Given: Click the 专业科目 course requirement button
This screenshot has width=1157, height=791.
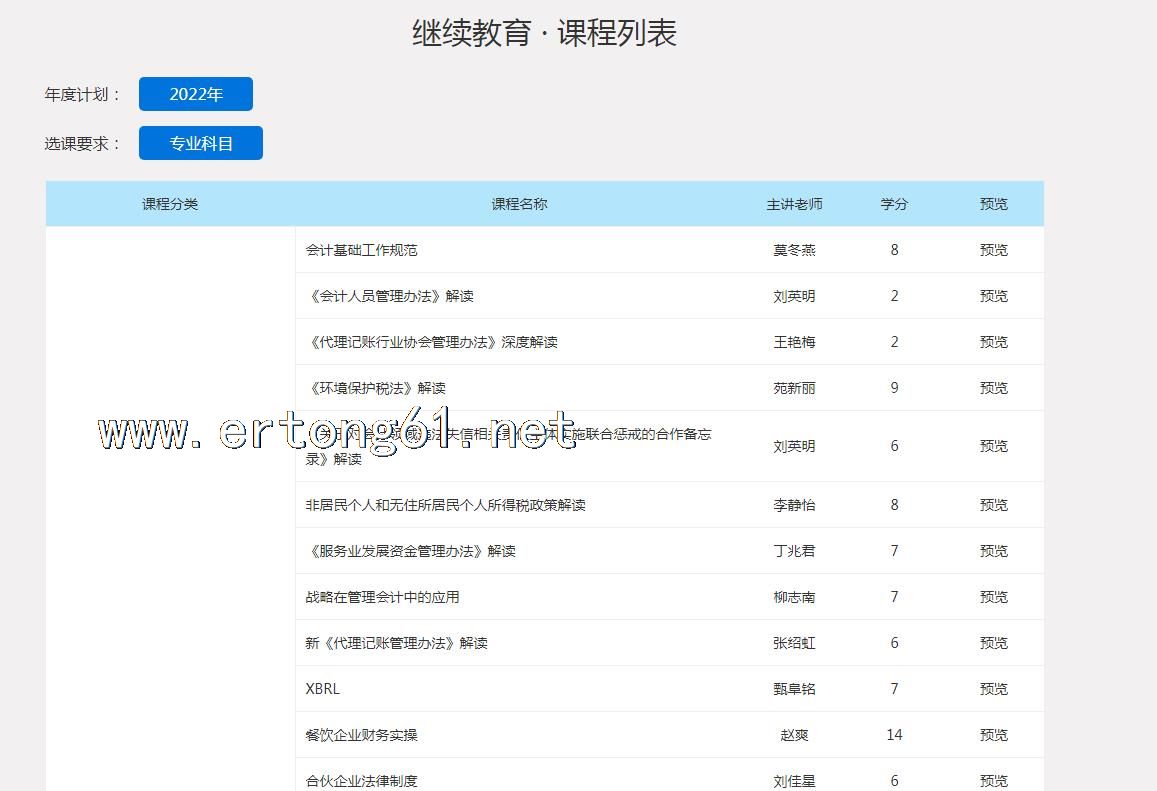Looking at the screenshot, I should tap(200, 143).
